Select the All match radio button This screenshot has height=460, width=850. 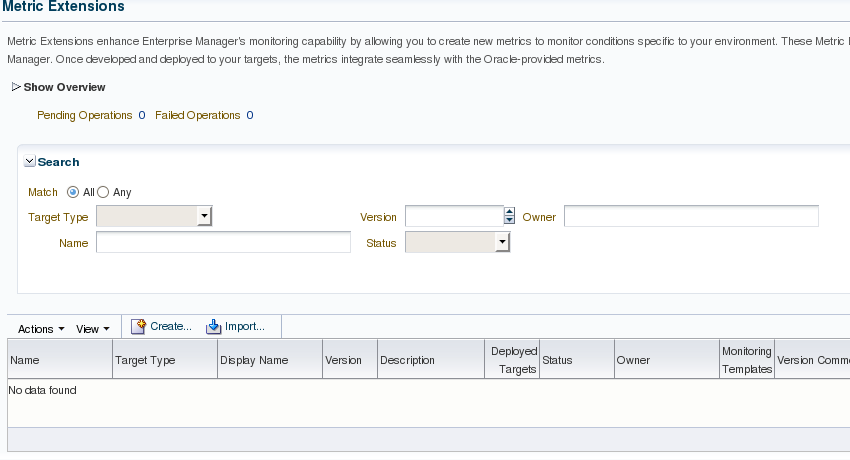(73, 192)
